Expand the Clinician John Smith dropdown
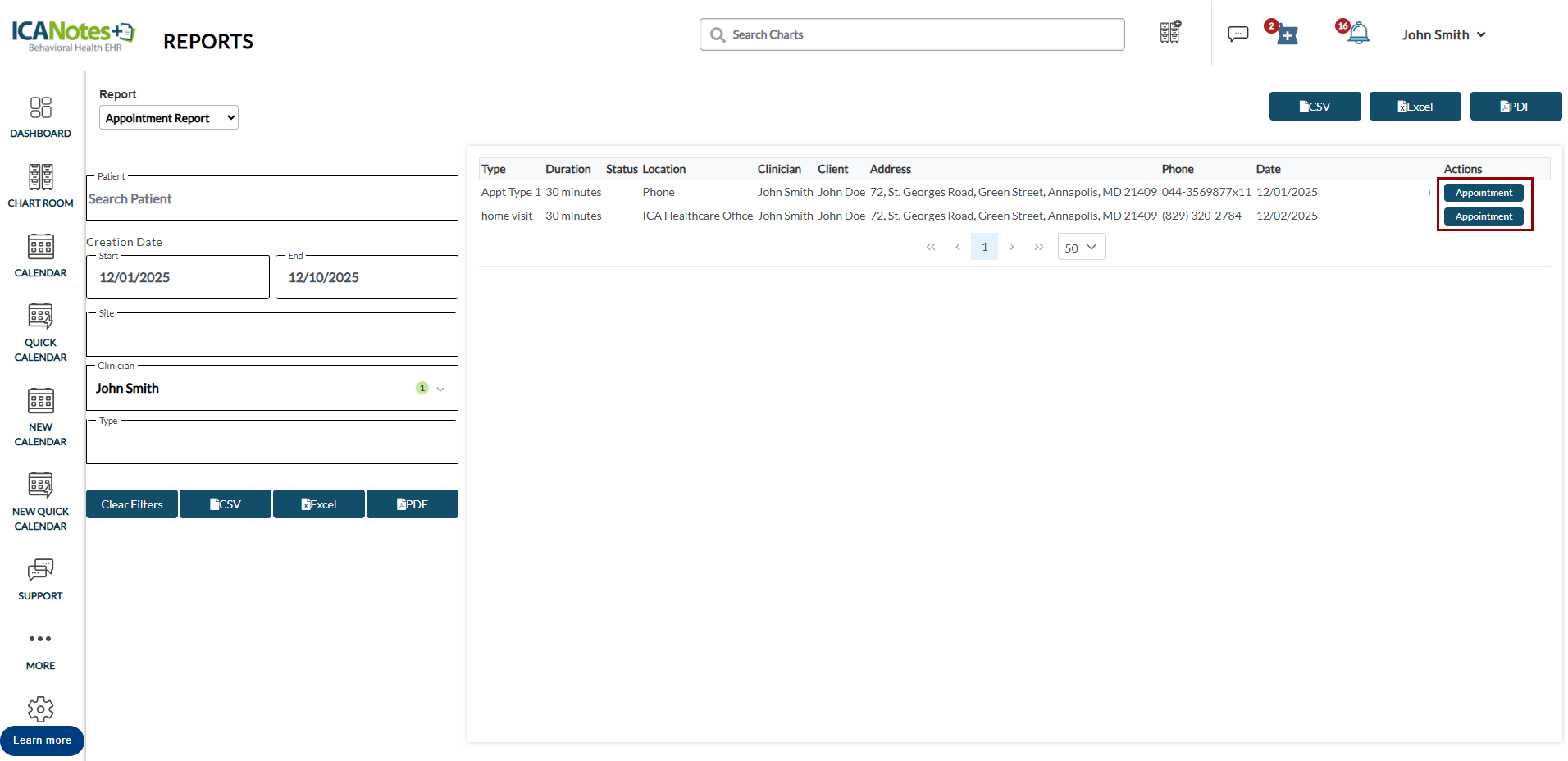 coord(440,389)
